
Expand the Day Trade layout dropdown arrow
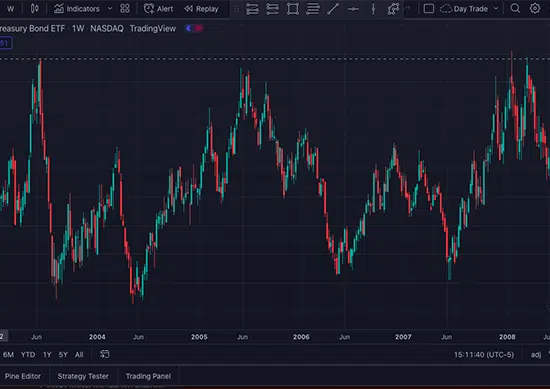point(496,8)
